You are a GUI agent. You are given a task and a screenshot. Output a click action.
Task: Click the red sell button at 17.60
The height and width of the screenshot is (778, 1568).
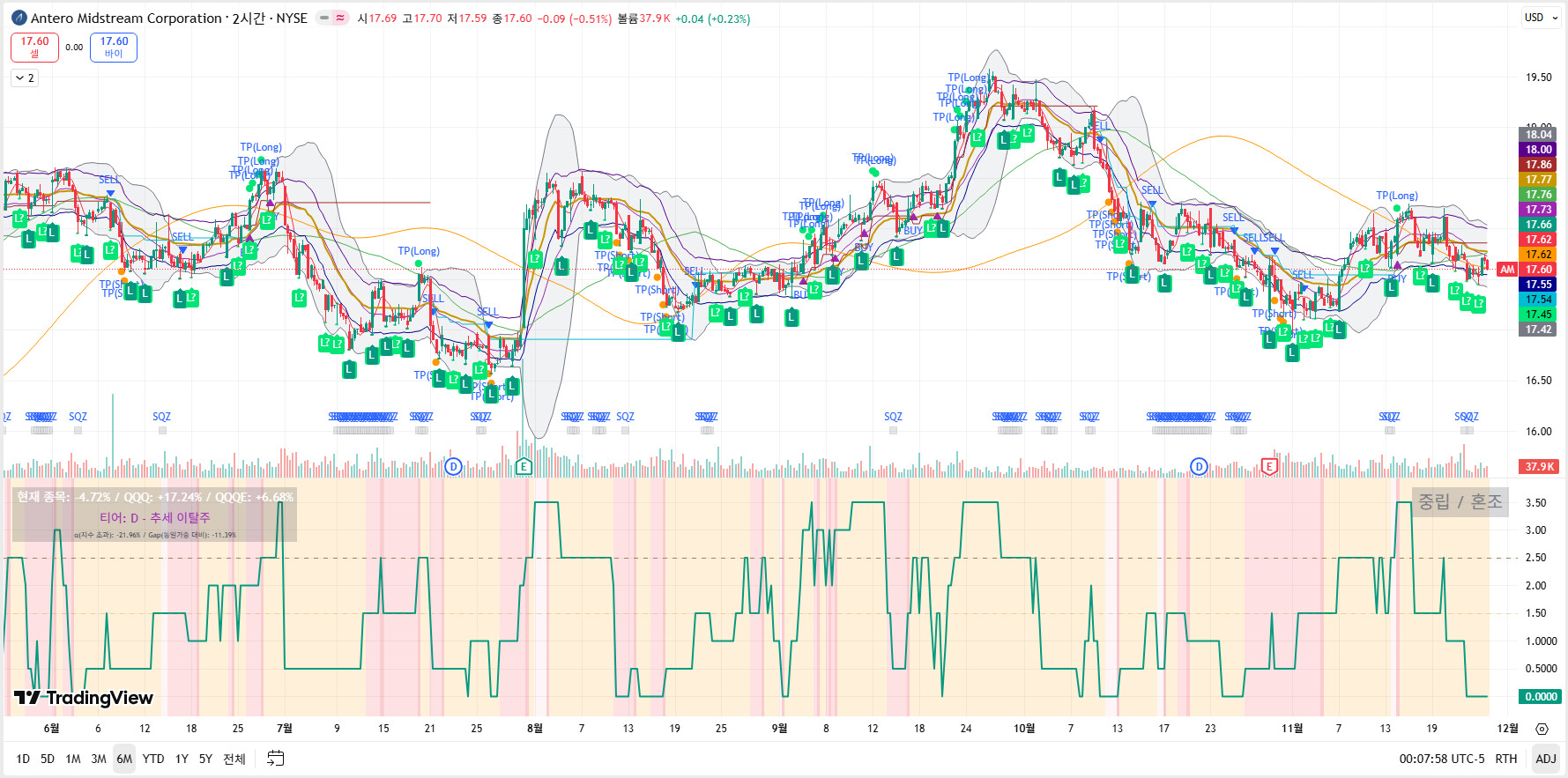[x=34, y=47]
